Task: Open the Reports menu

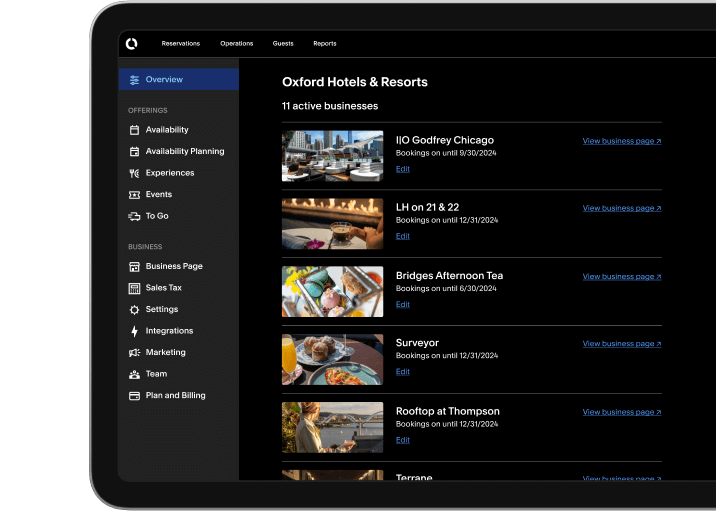Action: [x=325, y=43]
